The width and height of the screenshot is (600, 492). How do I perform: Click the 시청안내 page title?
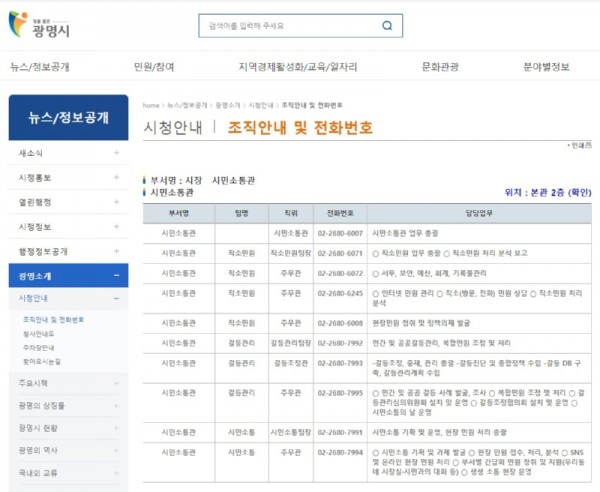173,127
